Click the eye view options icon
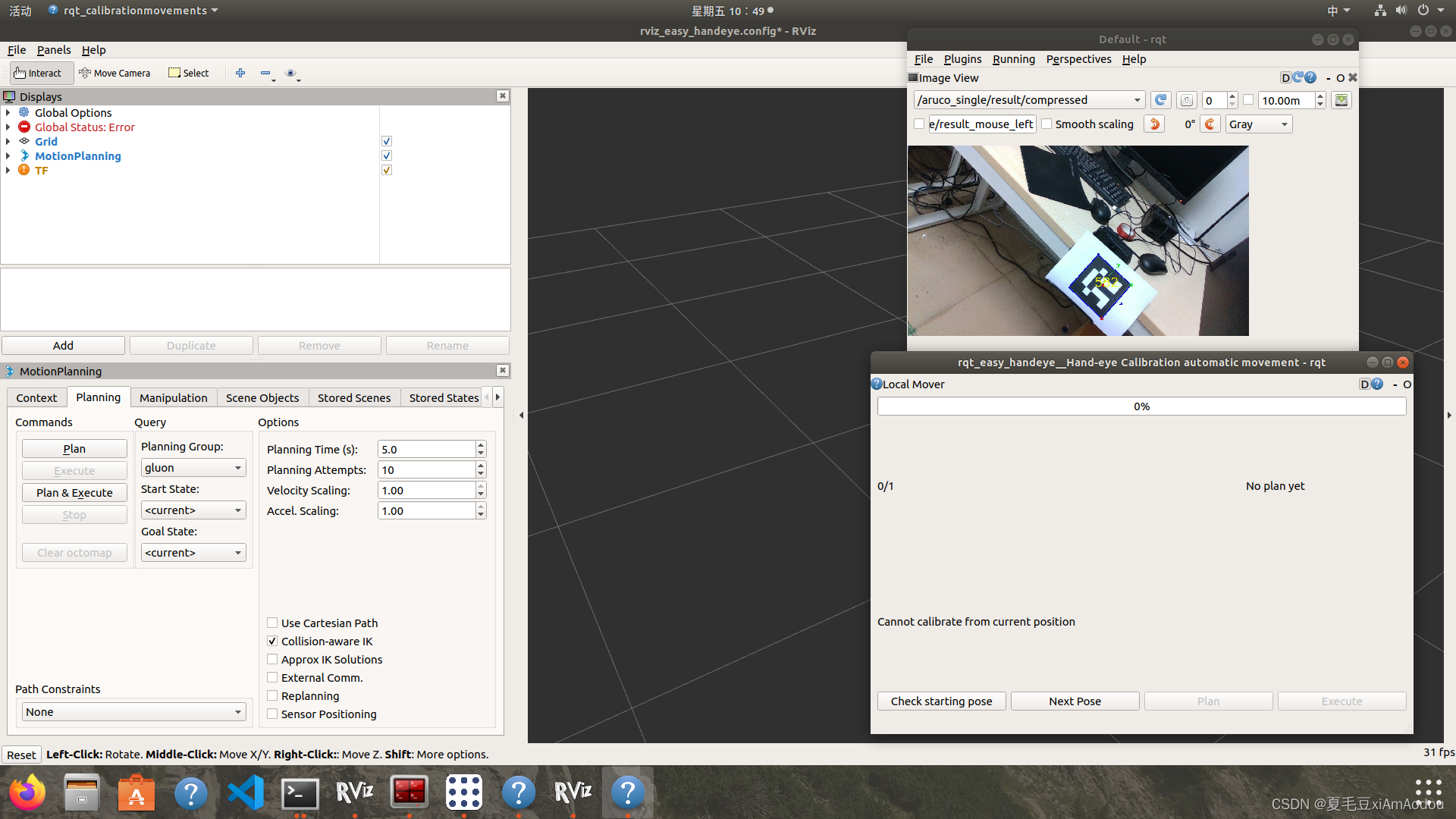Screen dimensions: 1456x819 (290, 73)
